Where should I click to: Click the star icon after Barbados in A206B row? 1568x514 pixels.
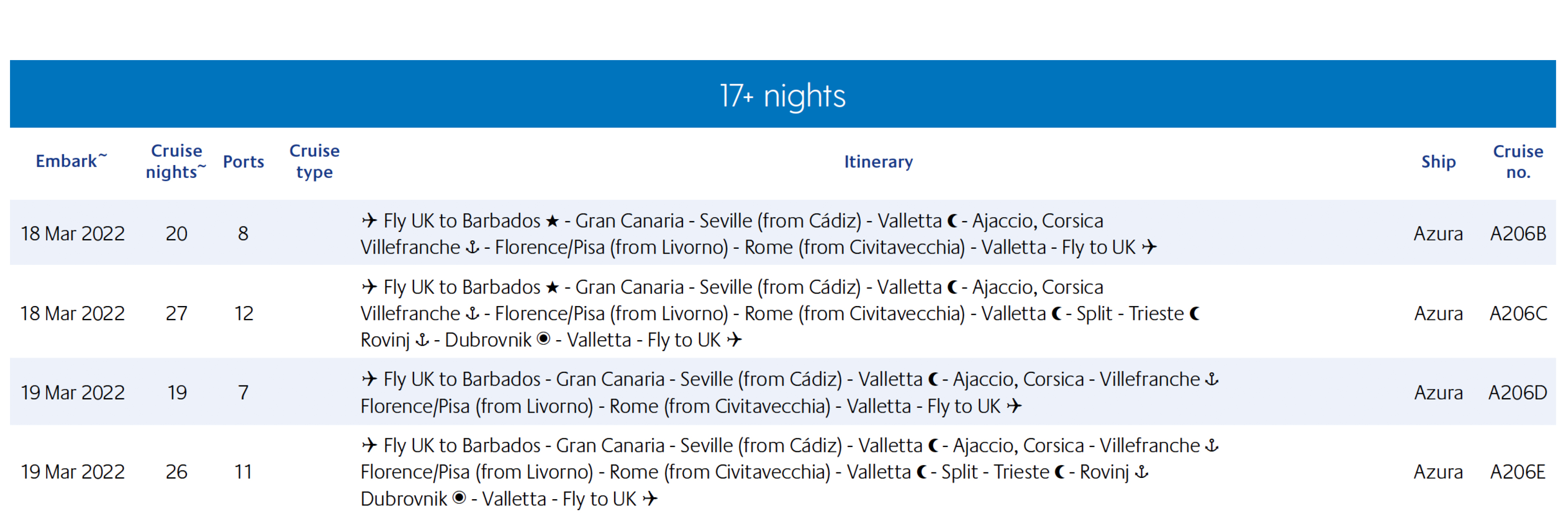[552, 220]
